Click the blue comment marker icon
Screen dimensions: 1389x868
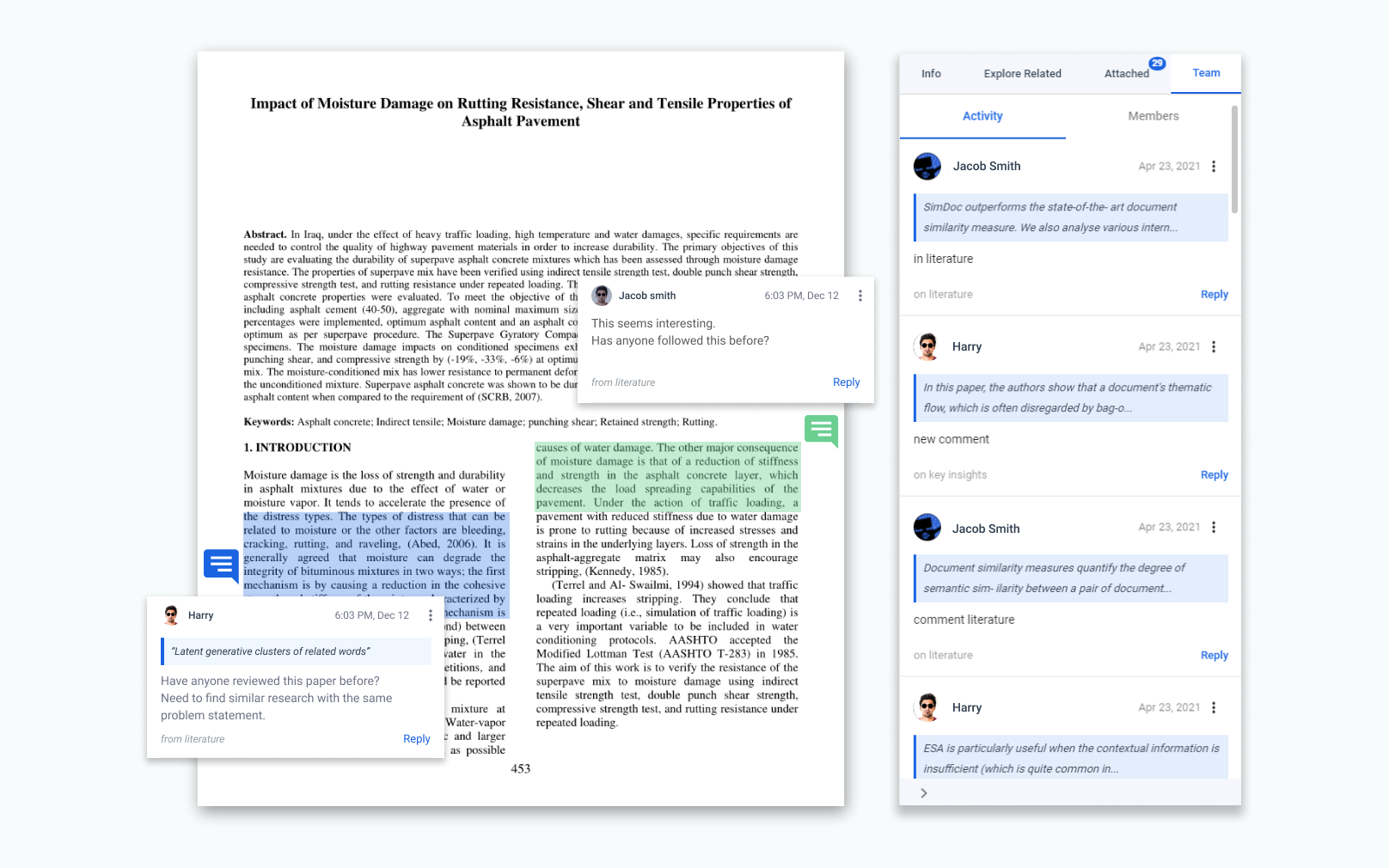[221, 566]
